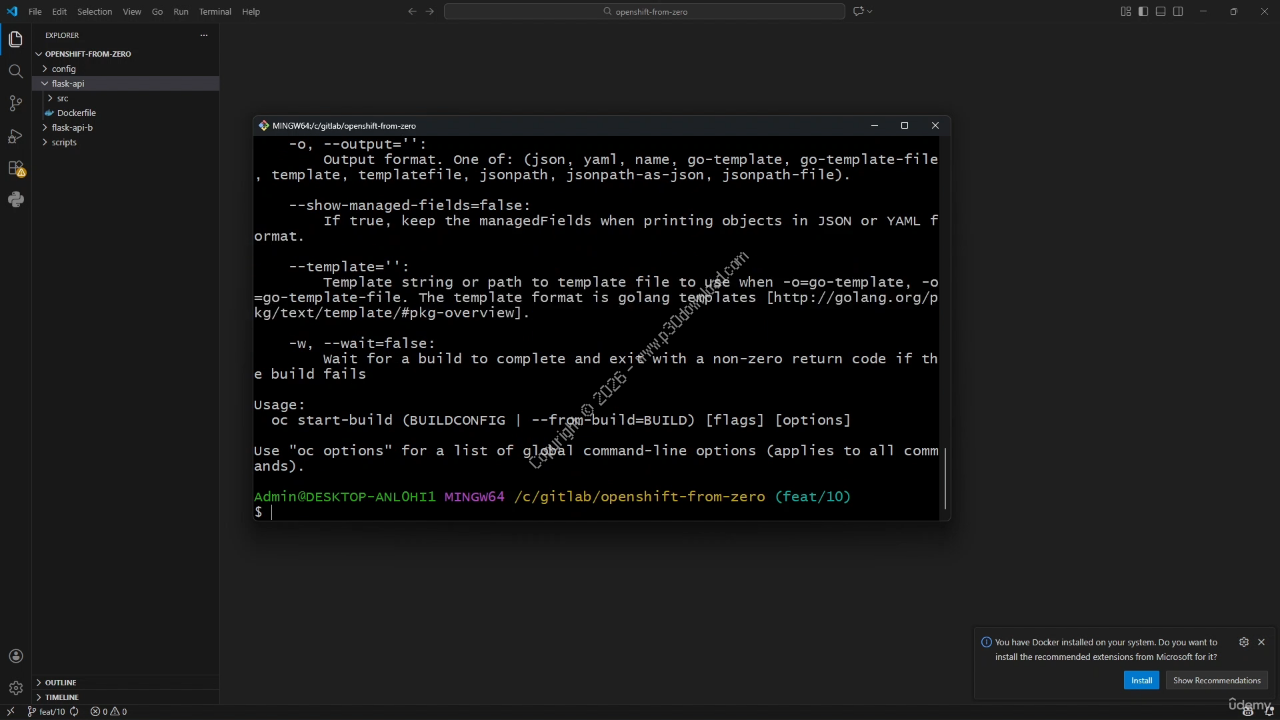Click the Explorer more actions ellipsis
1280x720 pixels.
(203, 35)
